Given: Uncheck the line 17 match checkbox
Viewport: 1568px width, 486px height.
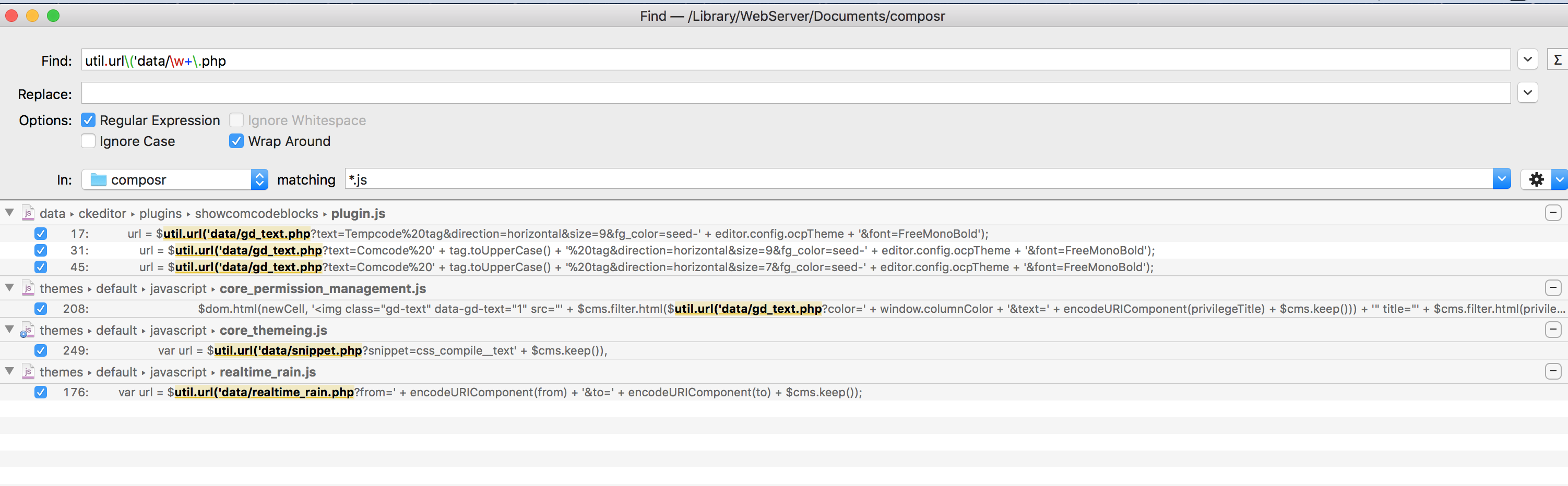Looking at the screenshot, I should 41,234.
